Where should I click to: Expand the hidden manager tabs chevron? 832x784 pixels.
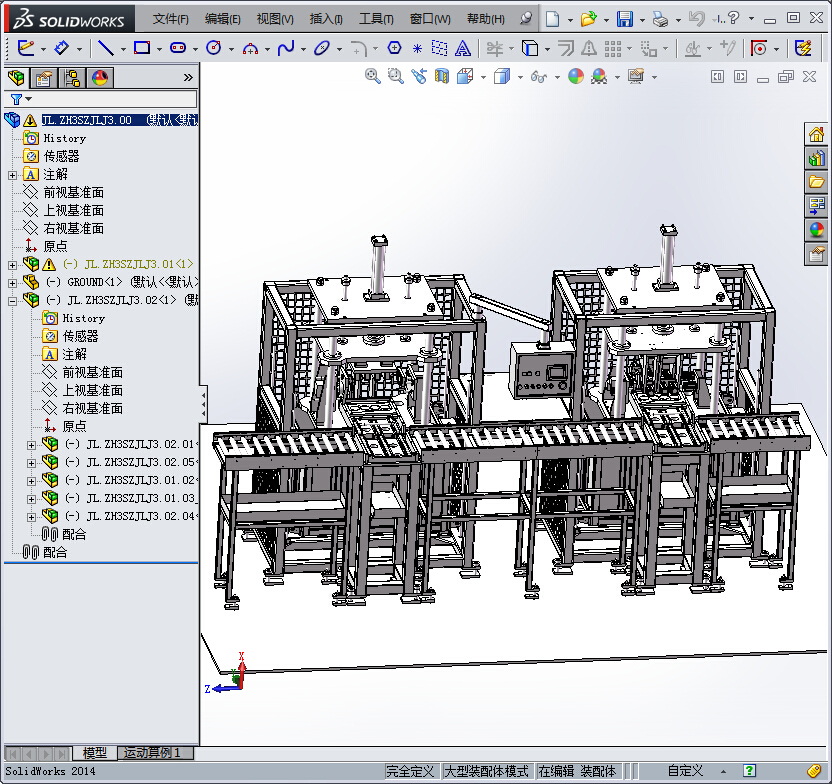[188, 78]
